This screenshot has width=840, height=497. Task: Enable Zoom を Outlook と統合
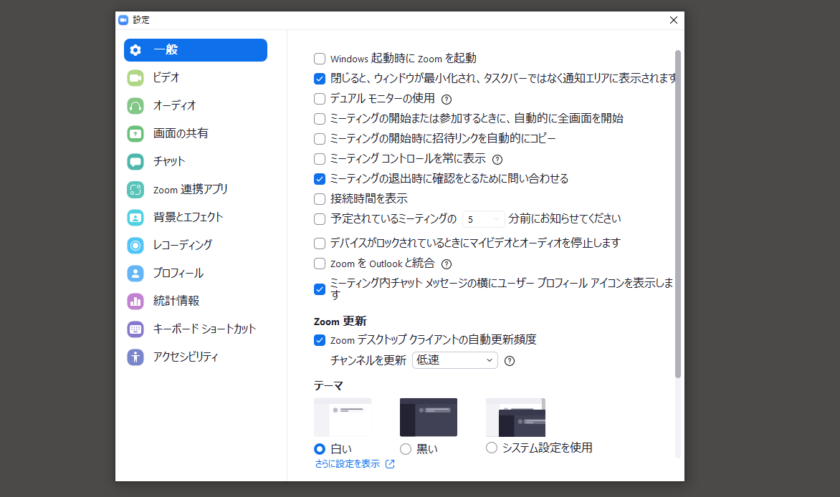click(x=320, y=263)
